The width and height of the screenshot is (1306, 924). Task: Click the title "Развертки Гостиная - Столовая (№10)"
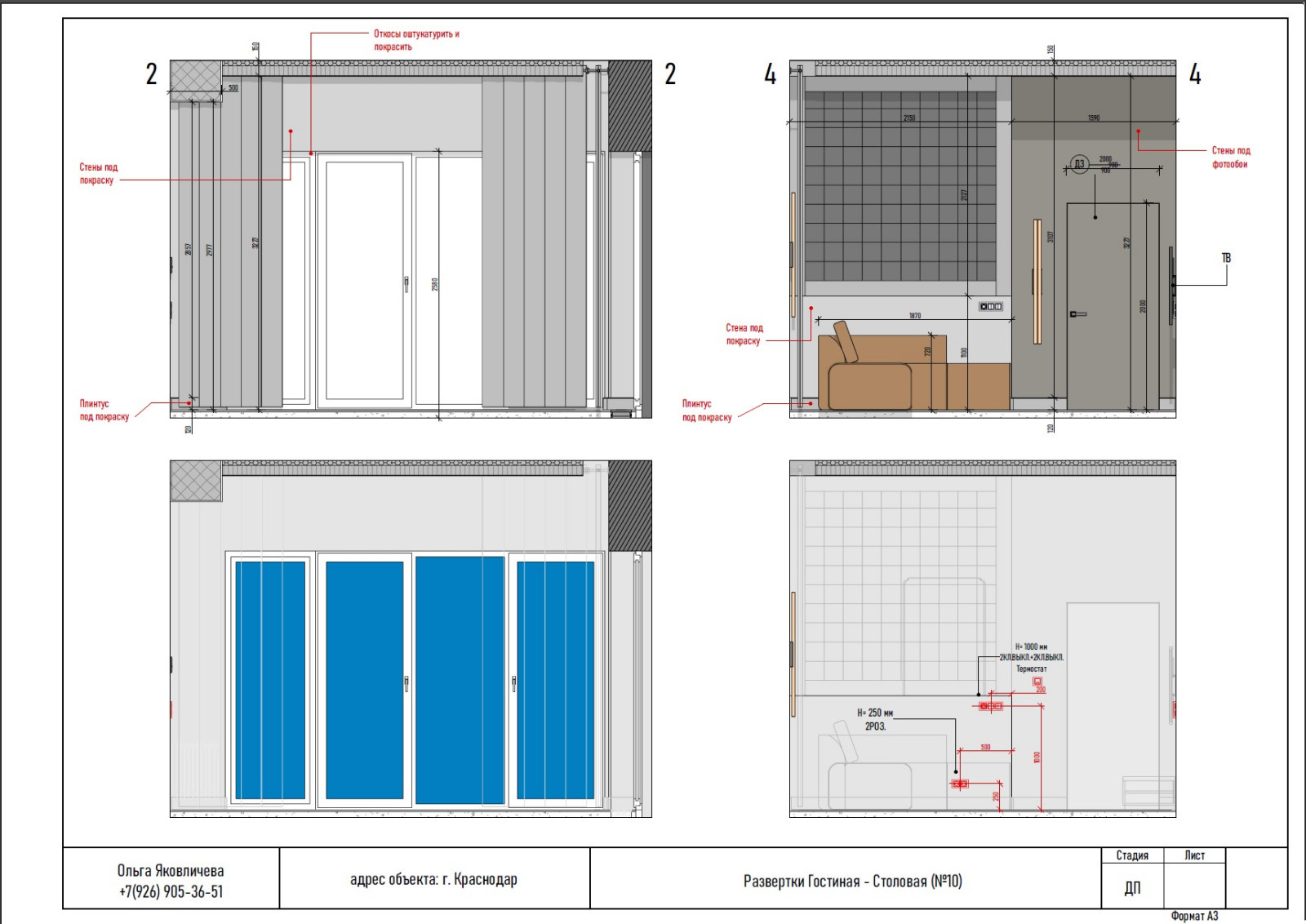pyautogui.click(x=852, y=881)
